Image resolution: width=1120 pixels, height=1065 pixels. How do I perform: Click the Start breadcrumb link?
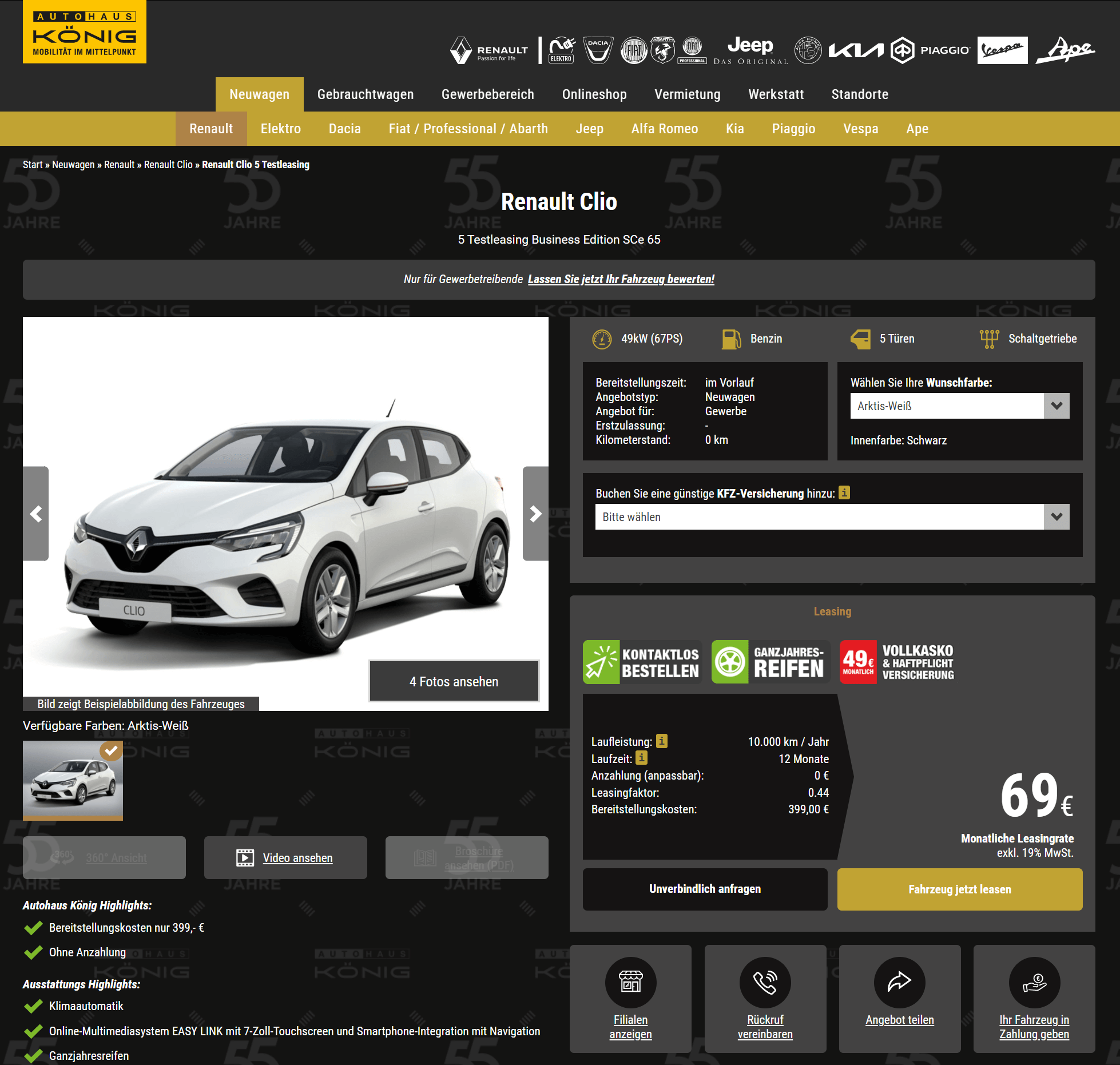[x=33, y=165]
